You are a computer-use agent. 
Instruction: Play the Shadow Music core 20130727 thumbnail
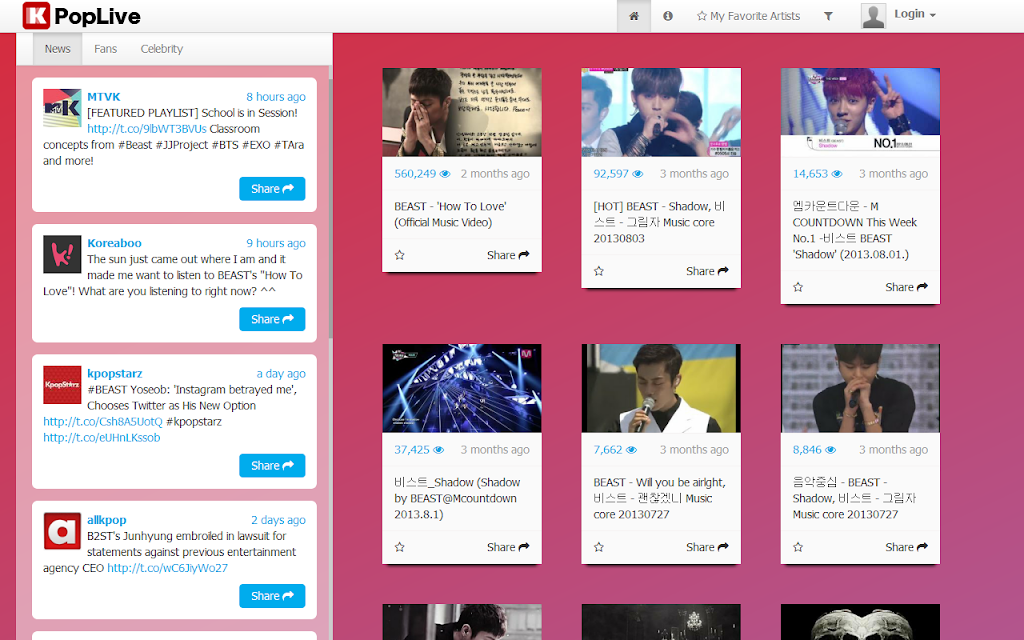tap(860, 389)
